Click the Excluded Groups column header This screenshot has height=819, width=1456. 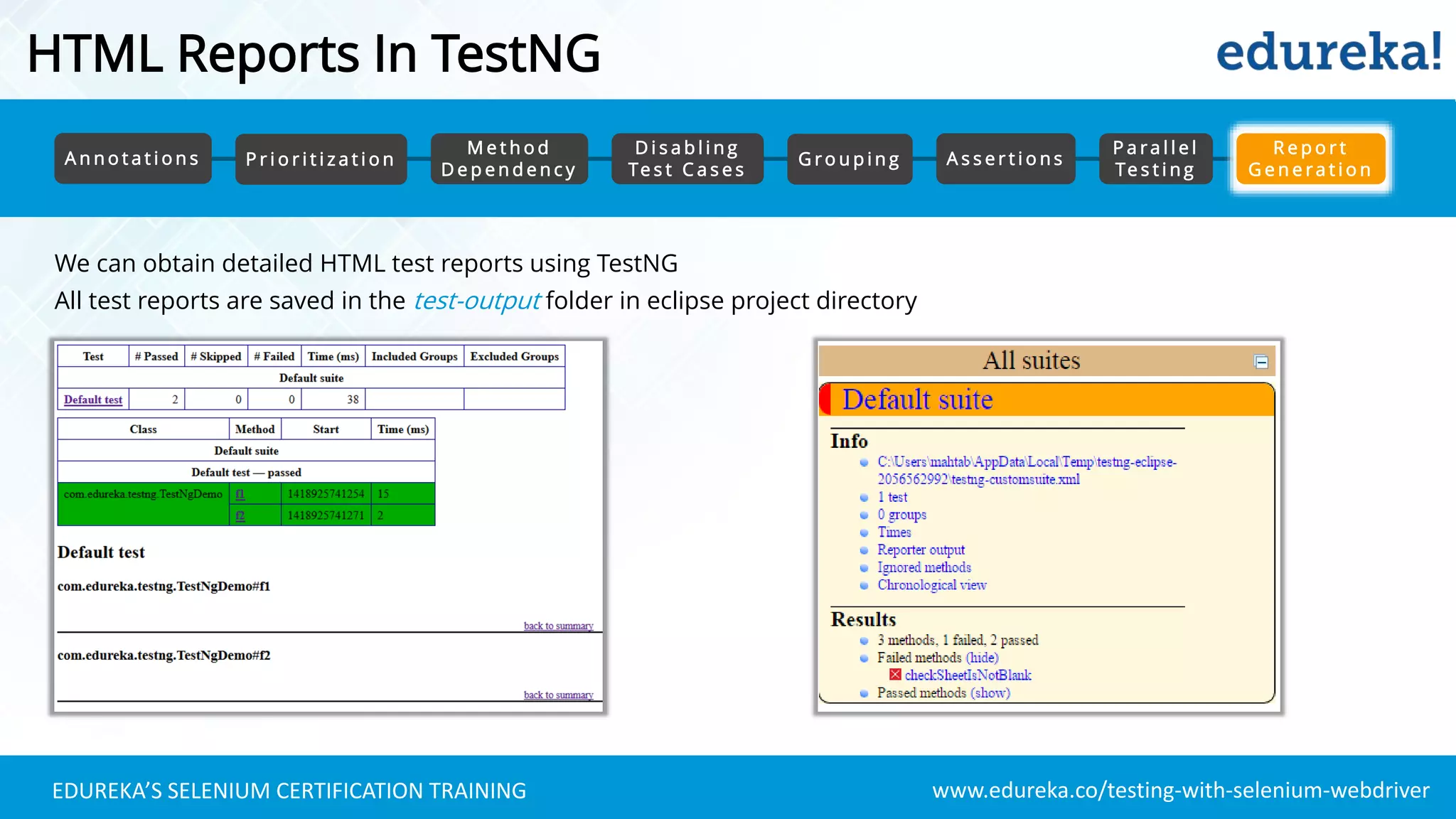coord(515,356)
